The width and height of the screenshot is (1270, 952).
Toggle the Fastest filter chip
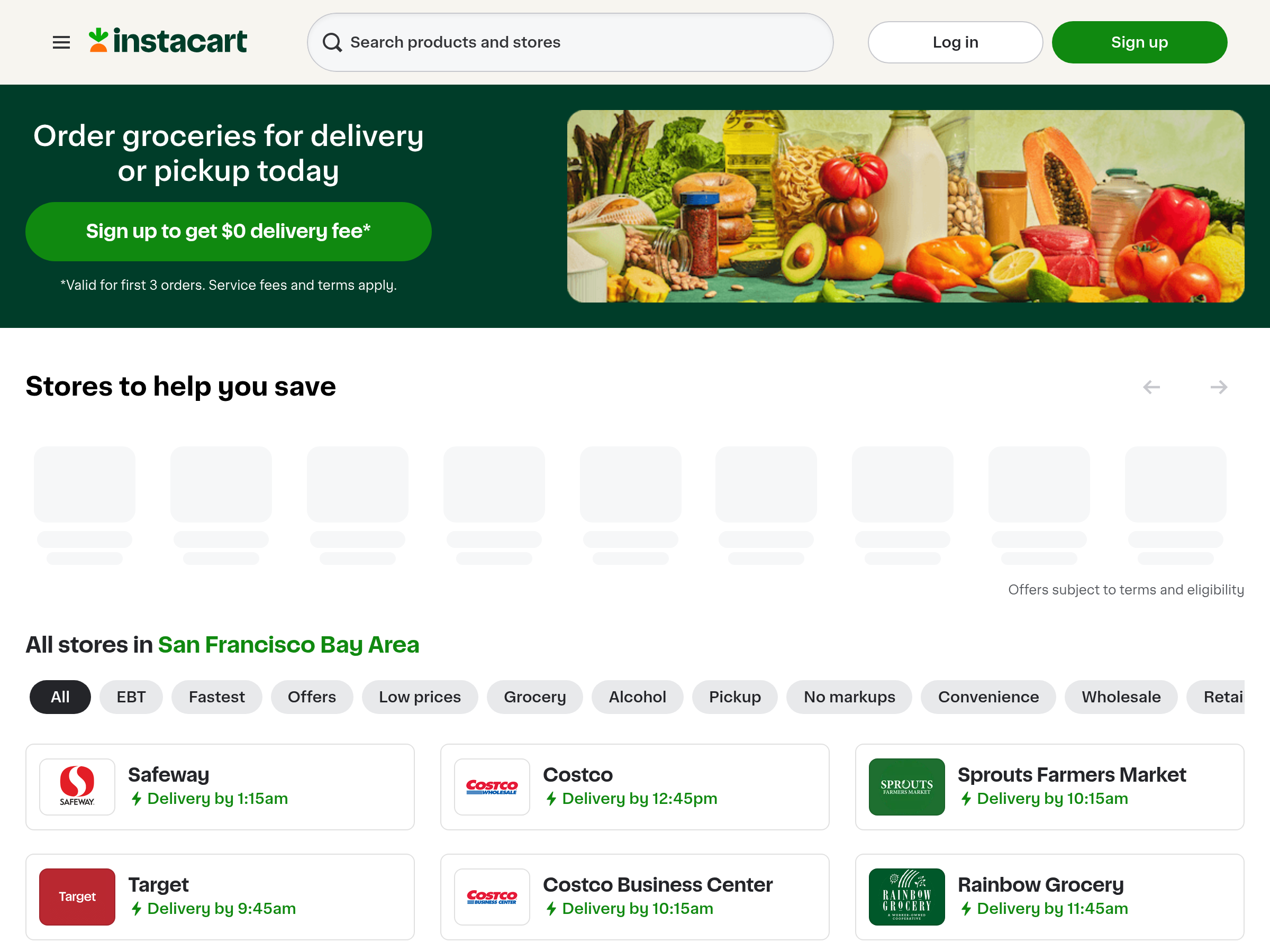[216, 697]
